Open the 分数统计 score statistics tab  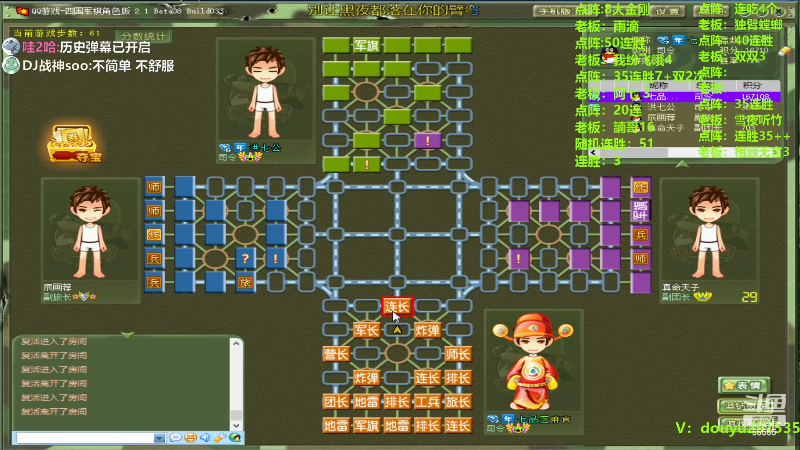[x=143, y=36]
